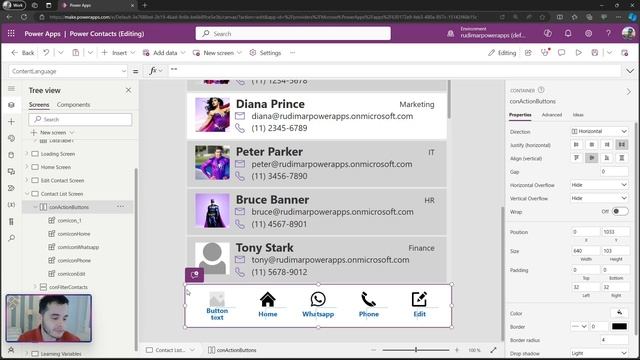The image size is (640, 360).
Task: Expand the formula bar chevron
Action: tap(630, 71)
